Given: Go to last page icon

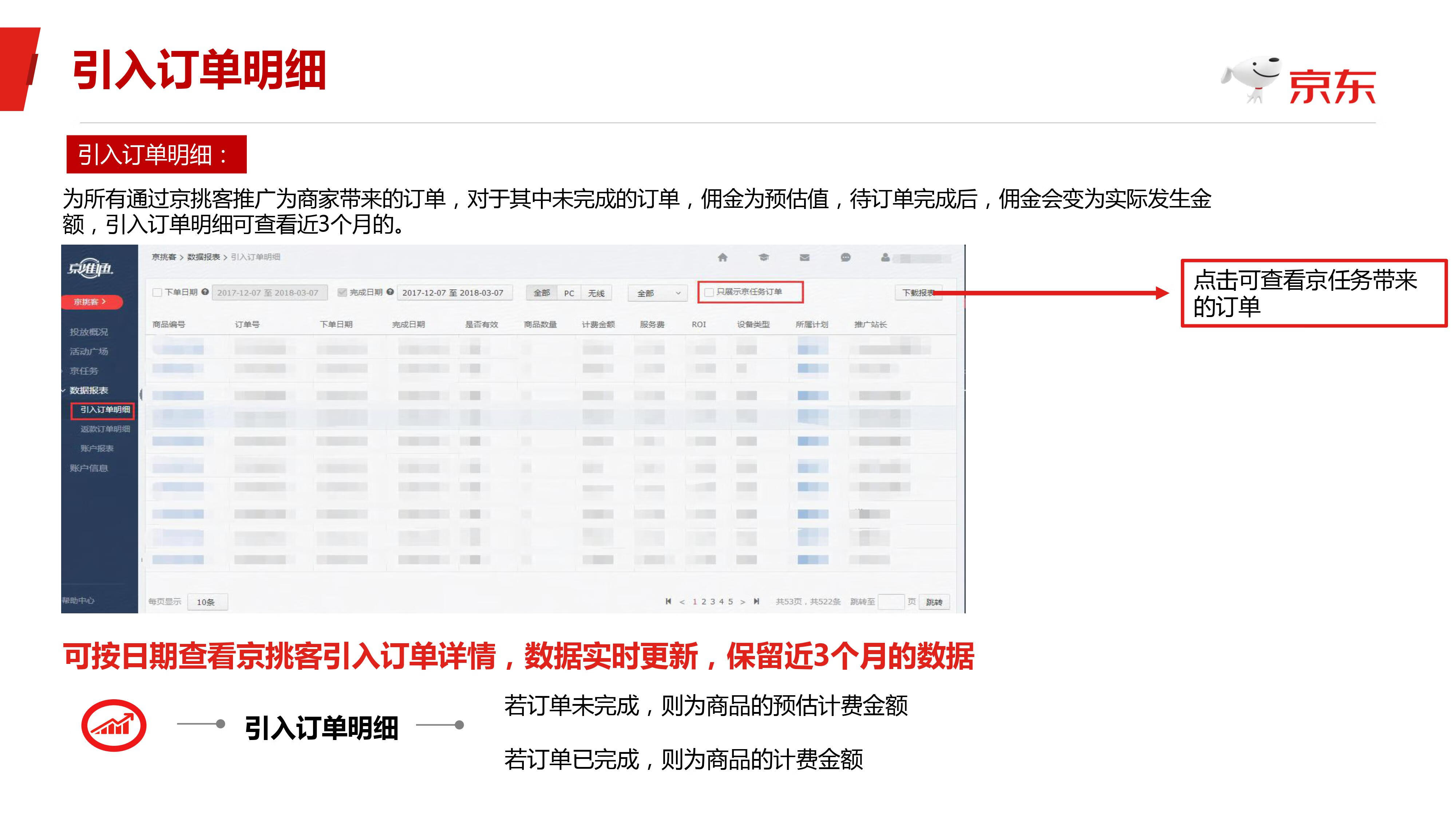Looking at the screenshot, I should (756, 601).
